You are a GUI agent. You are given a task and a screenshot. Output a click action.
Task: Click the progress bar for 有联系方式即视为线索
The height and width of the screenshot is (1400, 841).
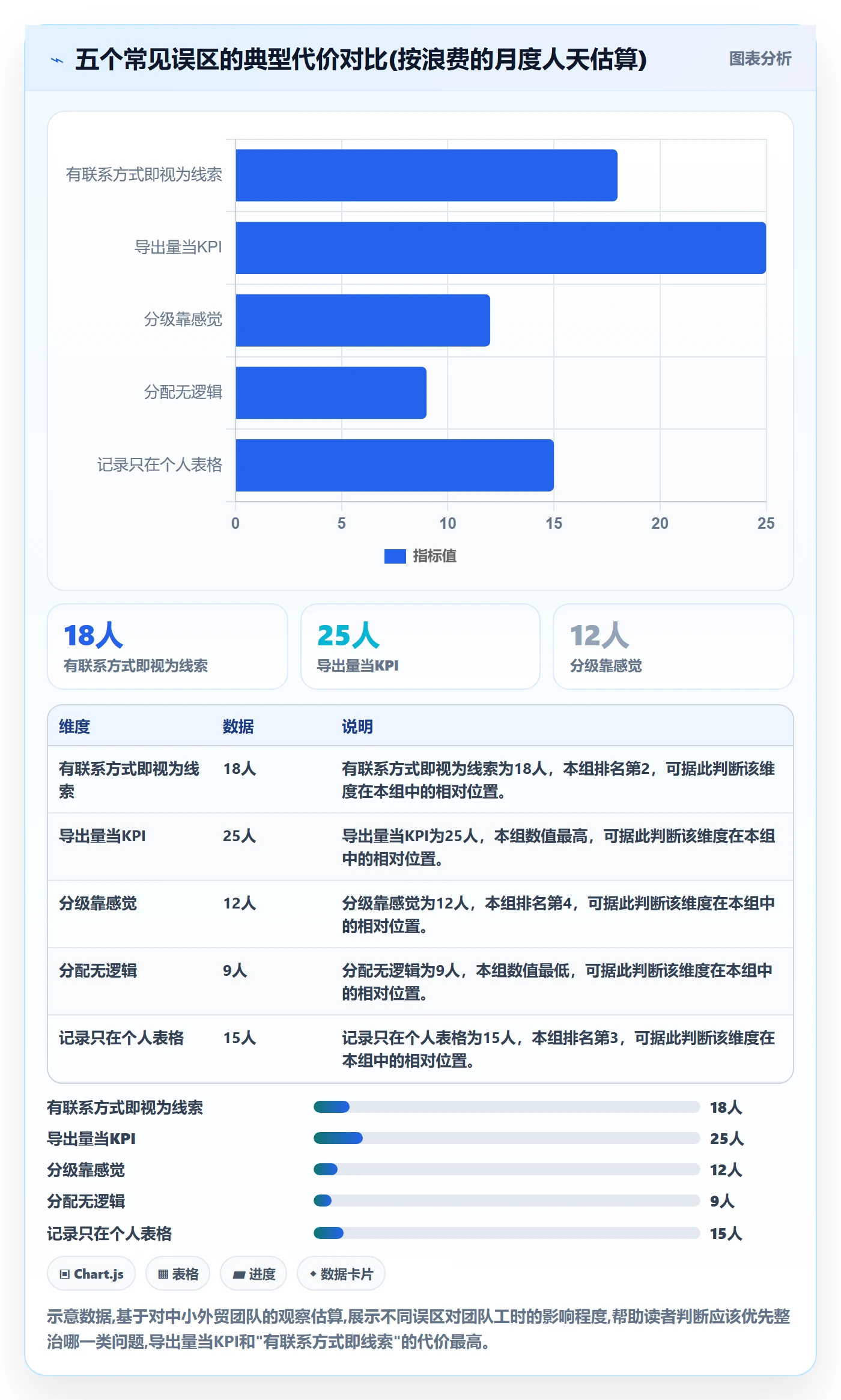click(x=506, y=1107)
